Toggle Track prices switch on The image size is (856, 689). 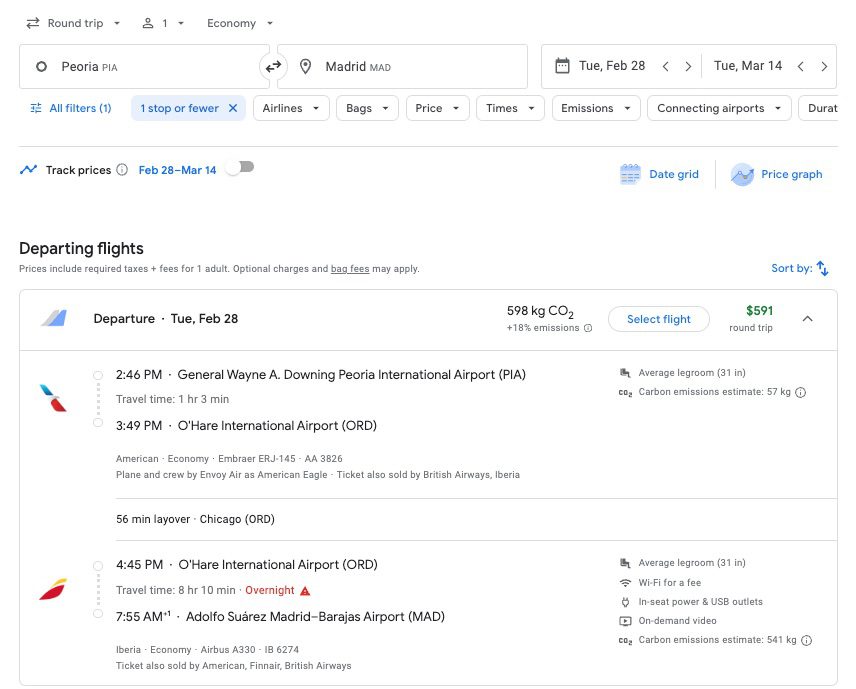click(239, 168)
